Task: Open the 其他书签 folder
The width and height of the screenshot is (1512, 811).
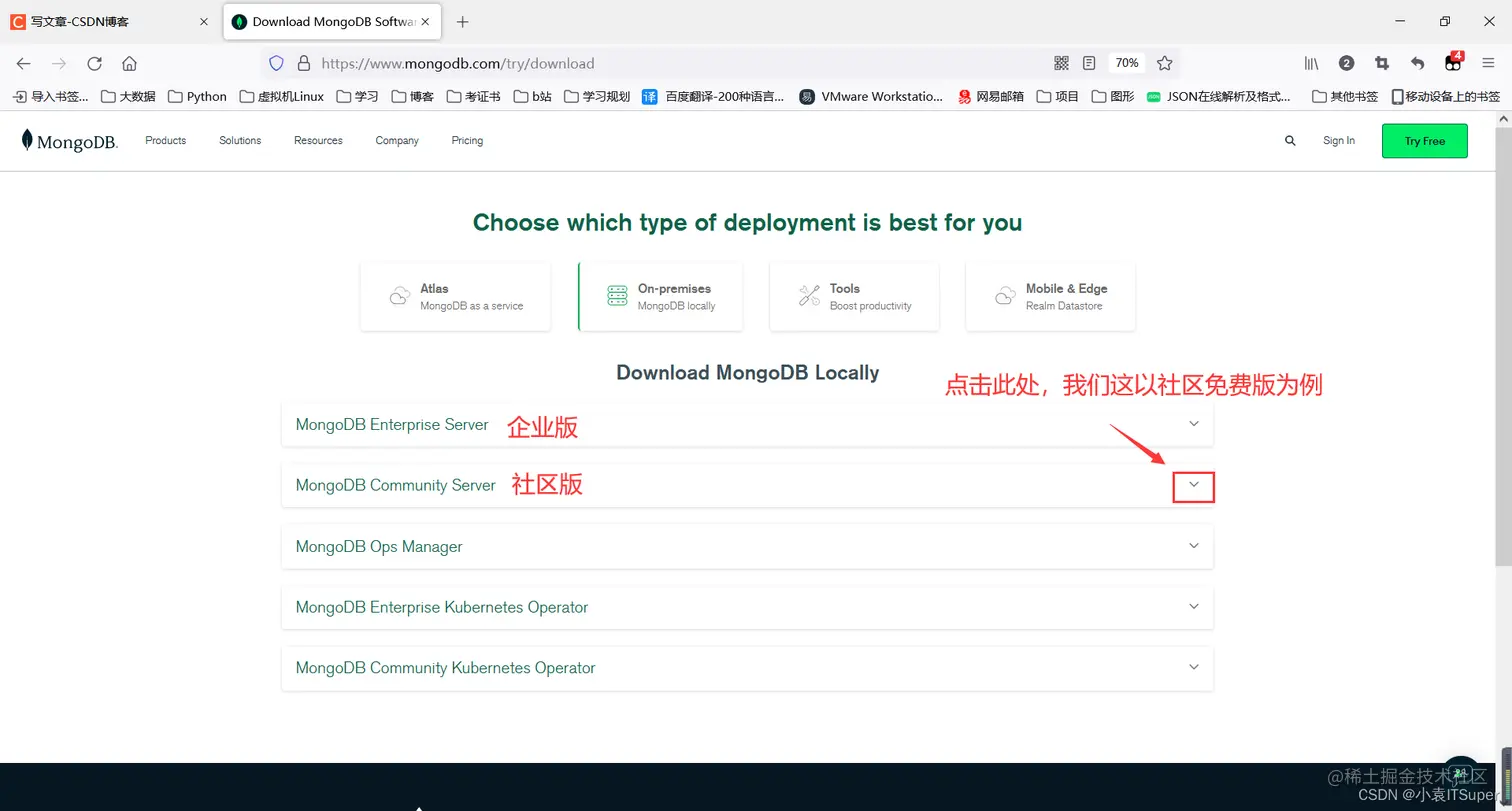Action: (x=1345, y=96)
